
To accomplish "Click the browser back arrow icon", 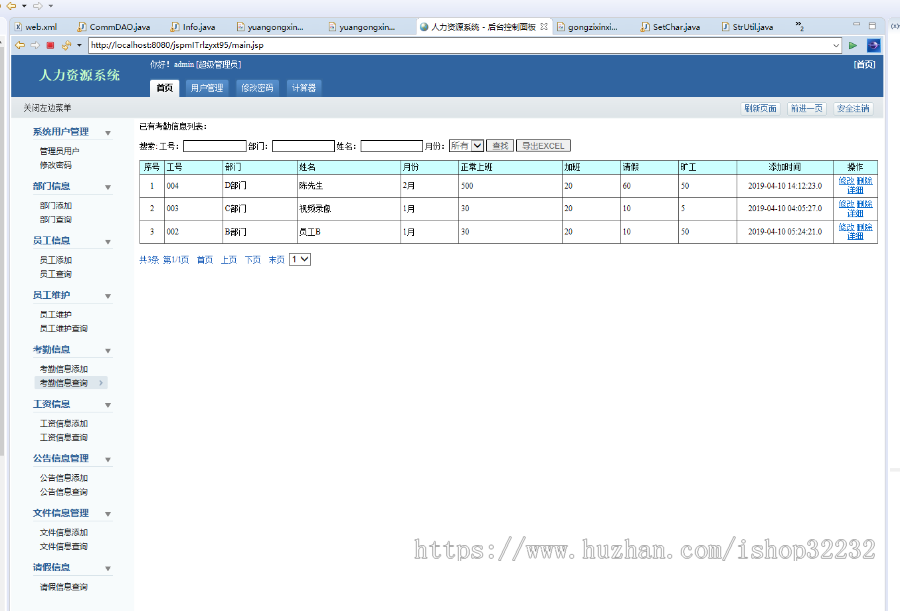I will click(x=20, y=45).
